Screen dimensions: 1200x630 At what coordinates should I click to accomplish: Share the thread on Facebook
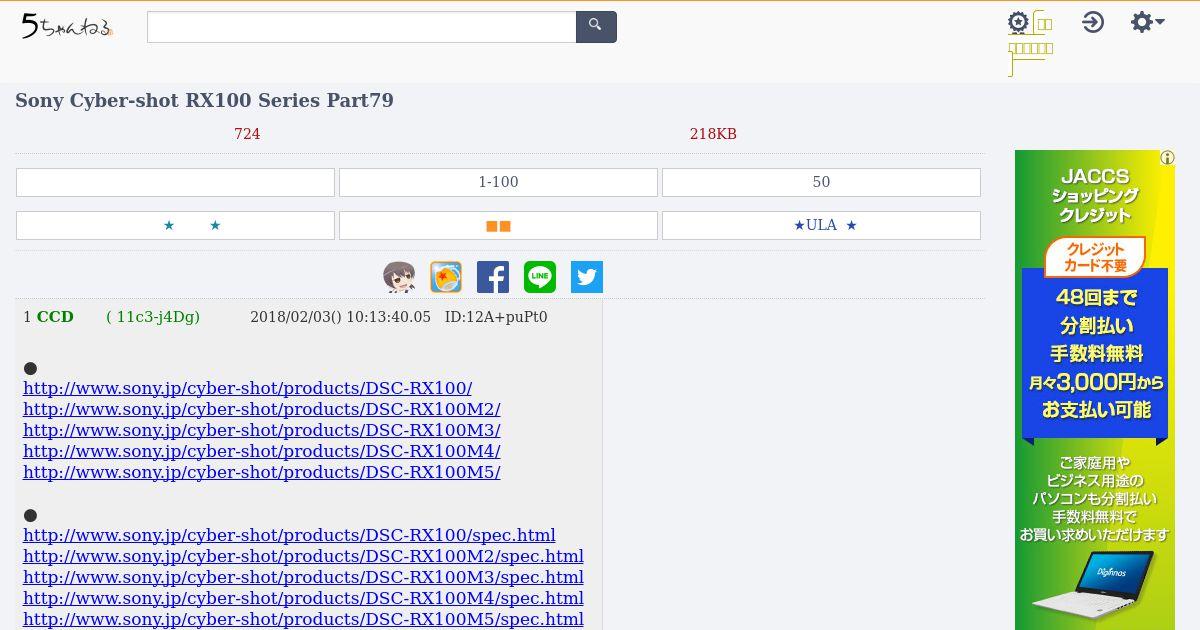[x=493, y=277]
